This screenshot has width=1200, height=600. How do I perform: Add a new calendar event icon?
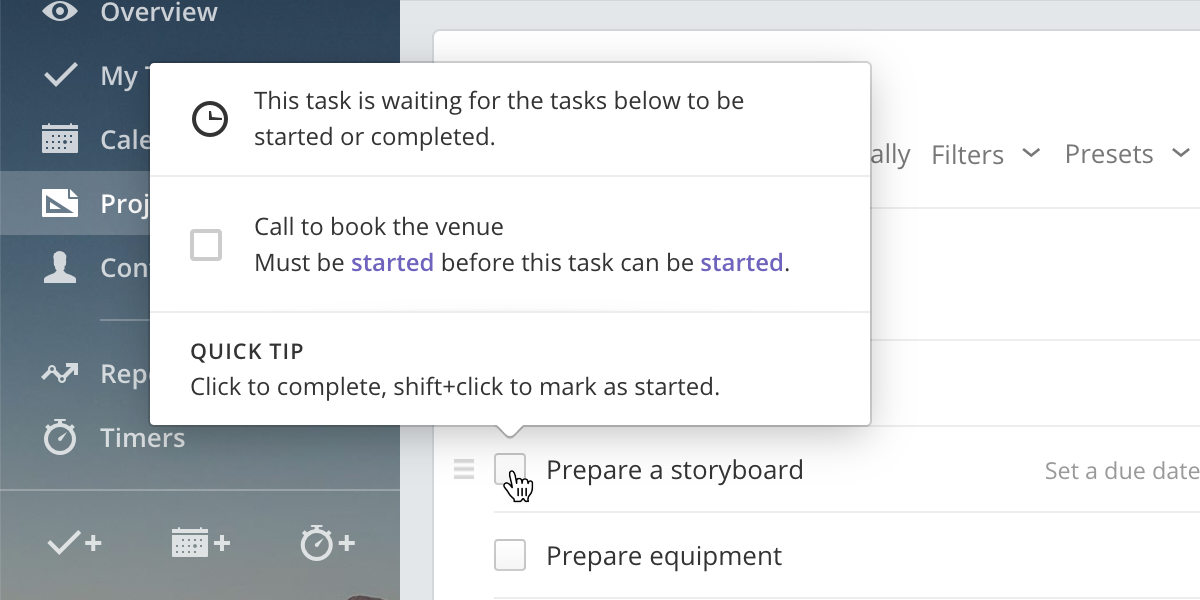pyautogui.click(x=200, y=543)
